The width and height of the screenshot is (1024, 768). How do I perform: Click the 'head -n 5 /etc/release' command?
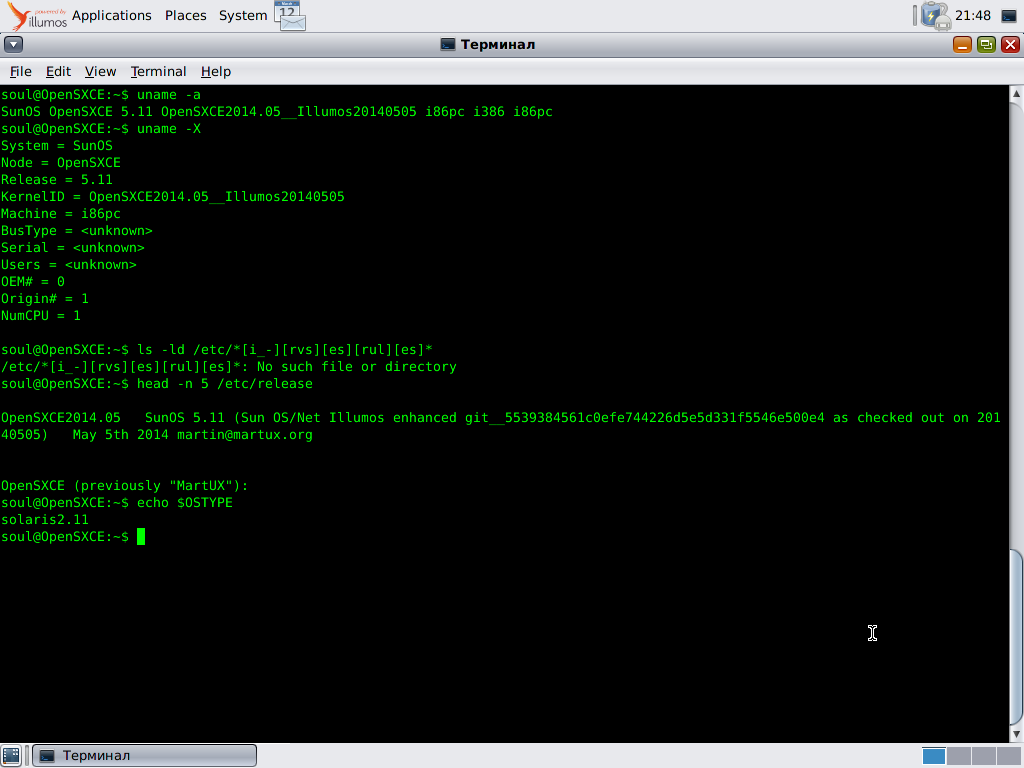[x=225, y=383]
